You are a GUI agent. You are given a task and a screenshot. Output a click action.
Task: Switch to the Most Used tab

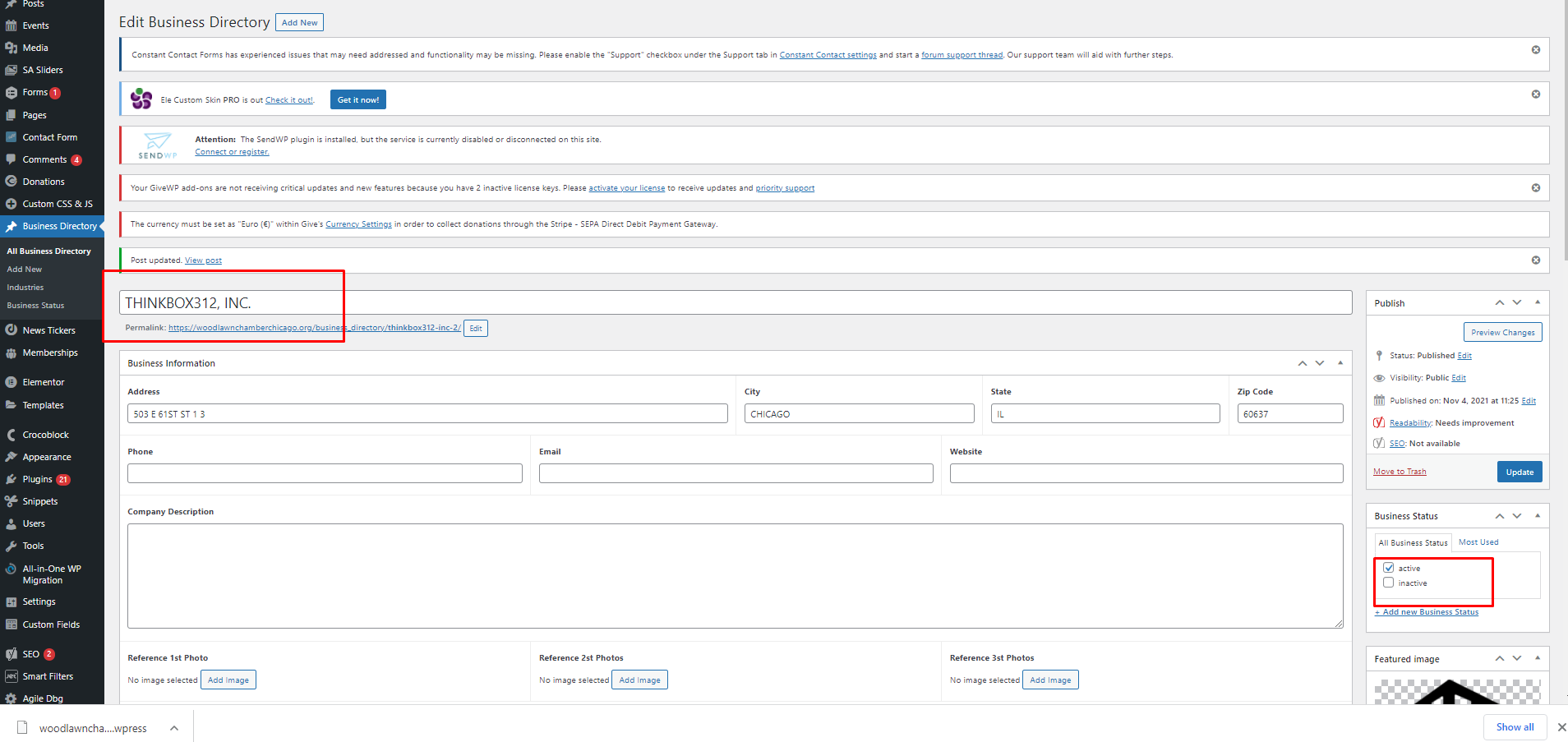[1478, 542]
